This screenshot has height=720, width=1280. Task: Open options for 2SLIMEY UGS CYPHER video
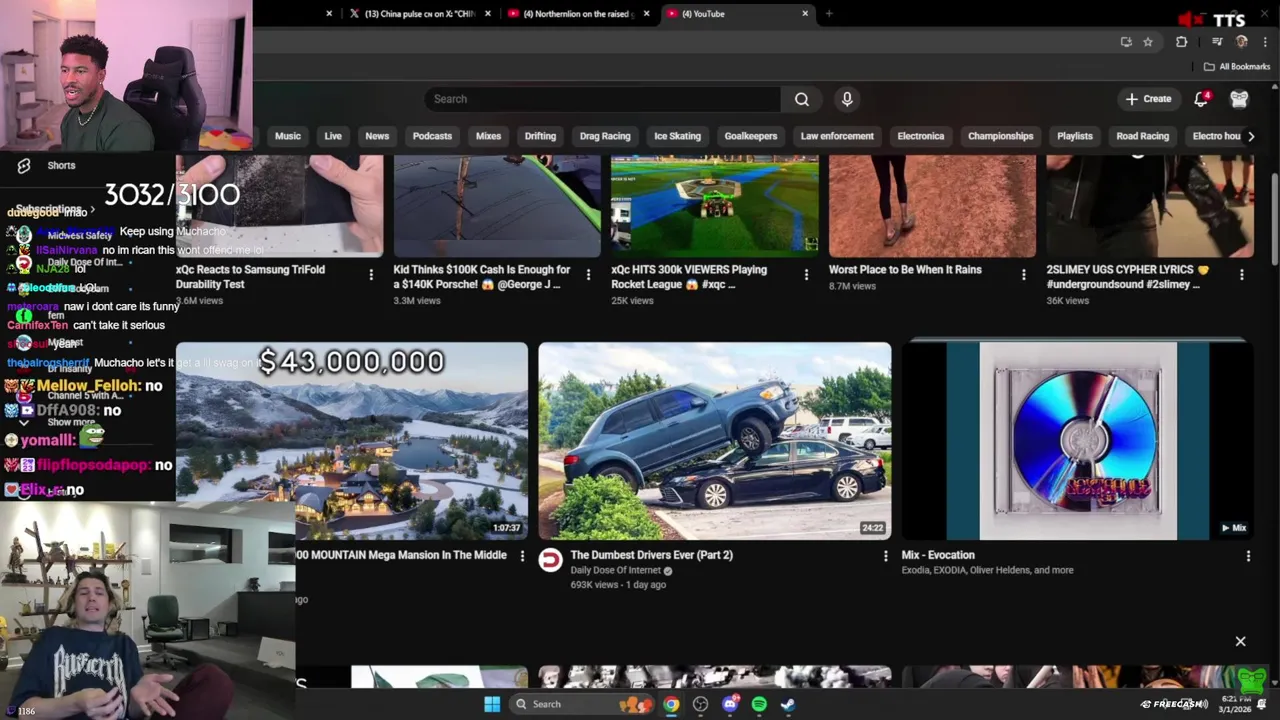(x=1241, y=275)
